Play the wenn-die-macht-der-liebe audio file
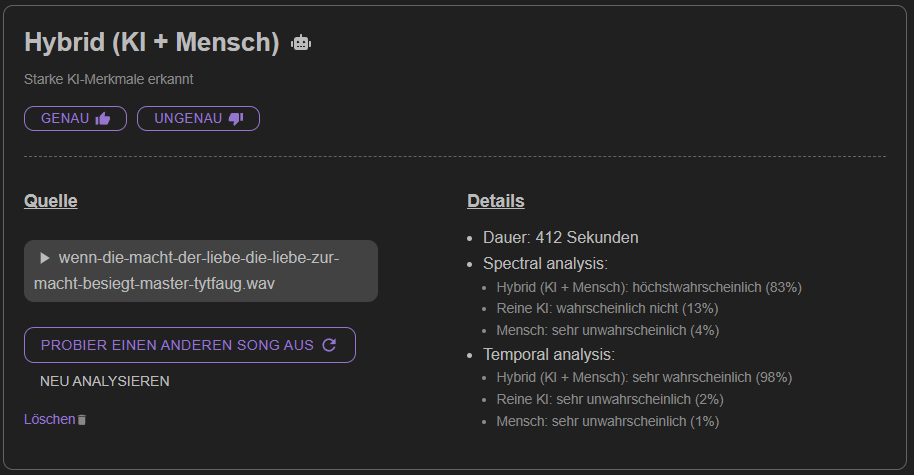 [45, 258]
